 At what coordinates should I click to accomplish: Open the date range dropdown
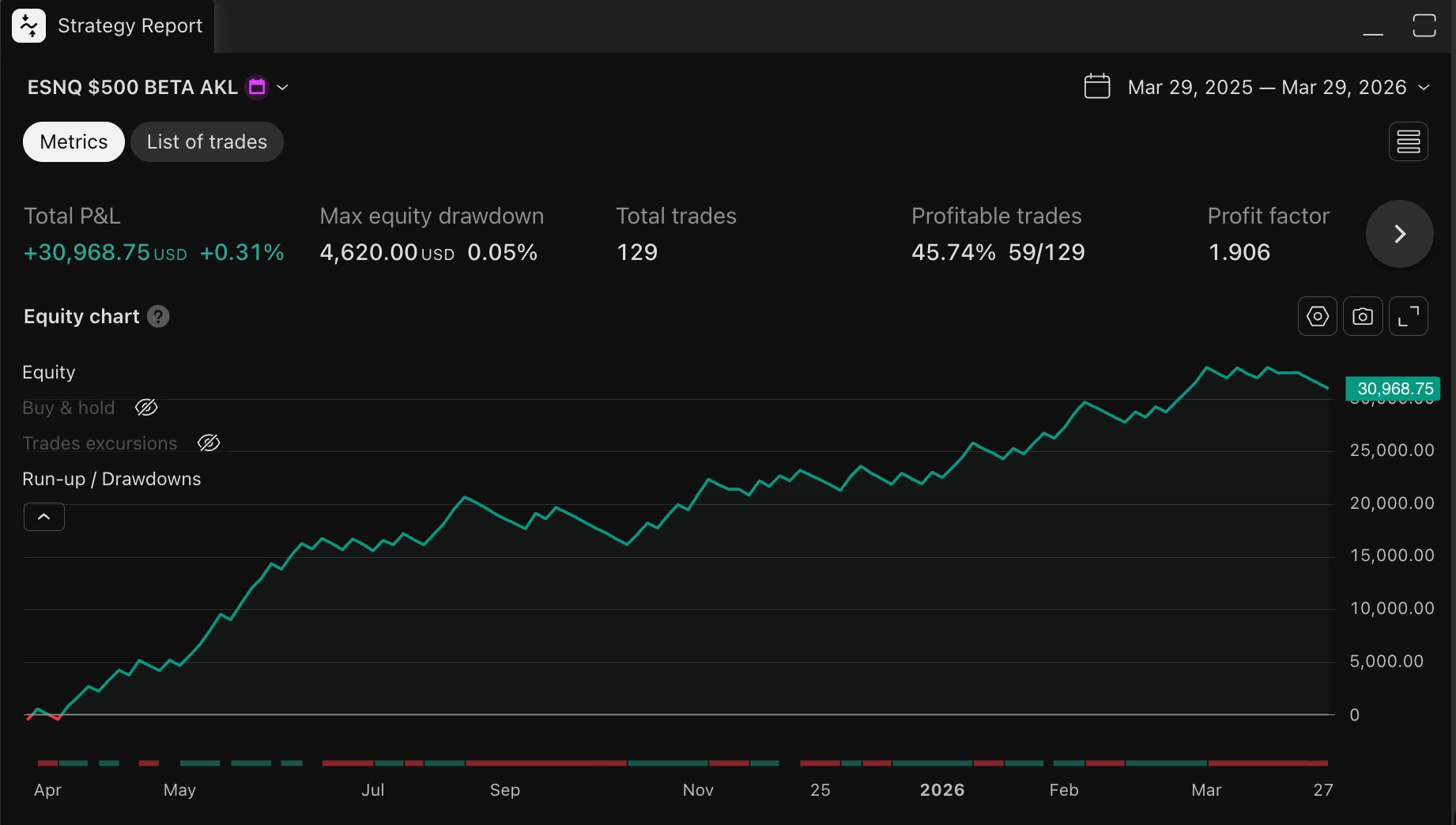click(x=1425, y=87)
